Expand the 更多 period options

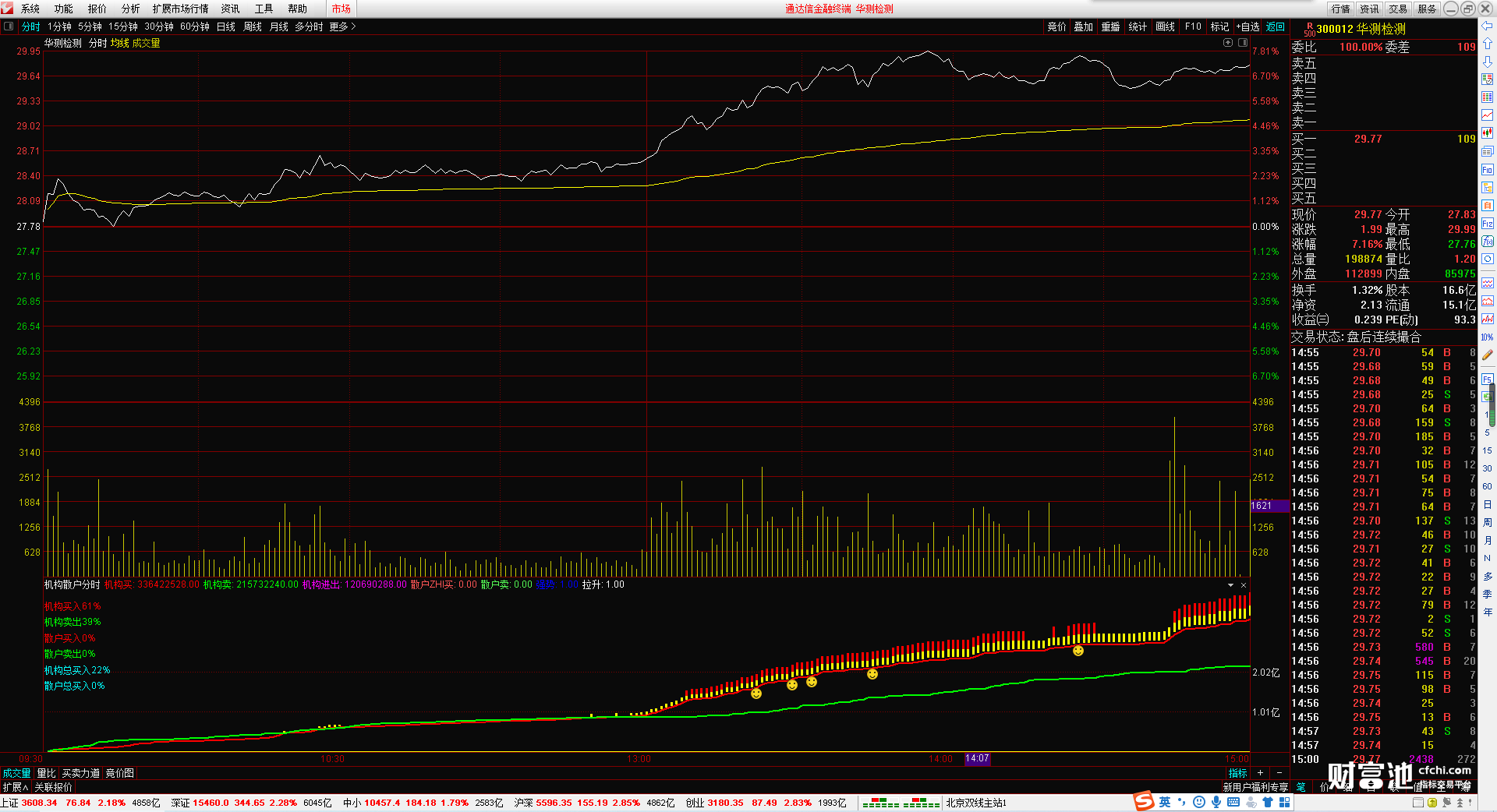coord(342,26)
